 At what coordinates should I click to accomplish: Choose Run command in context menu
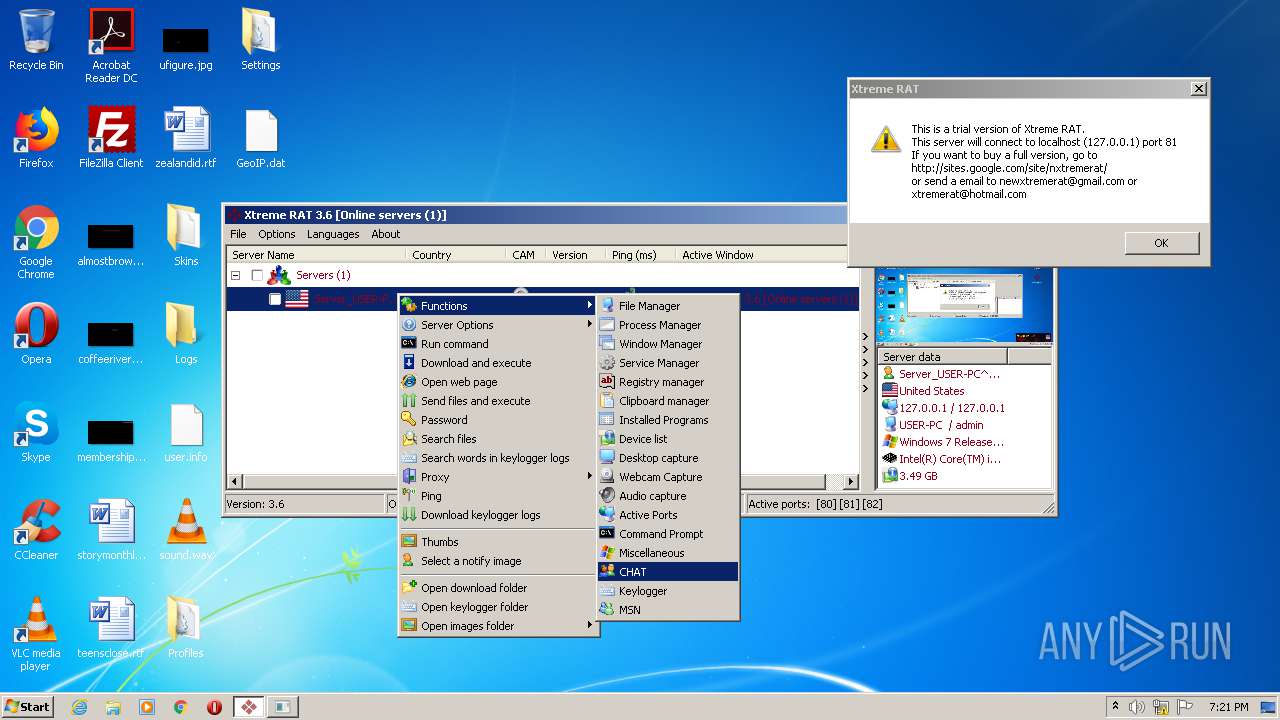click(498, 344)
